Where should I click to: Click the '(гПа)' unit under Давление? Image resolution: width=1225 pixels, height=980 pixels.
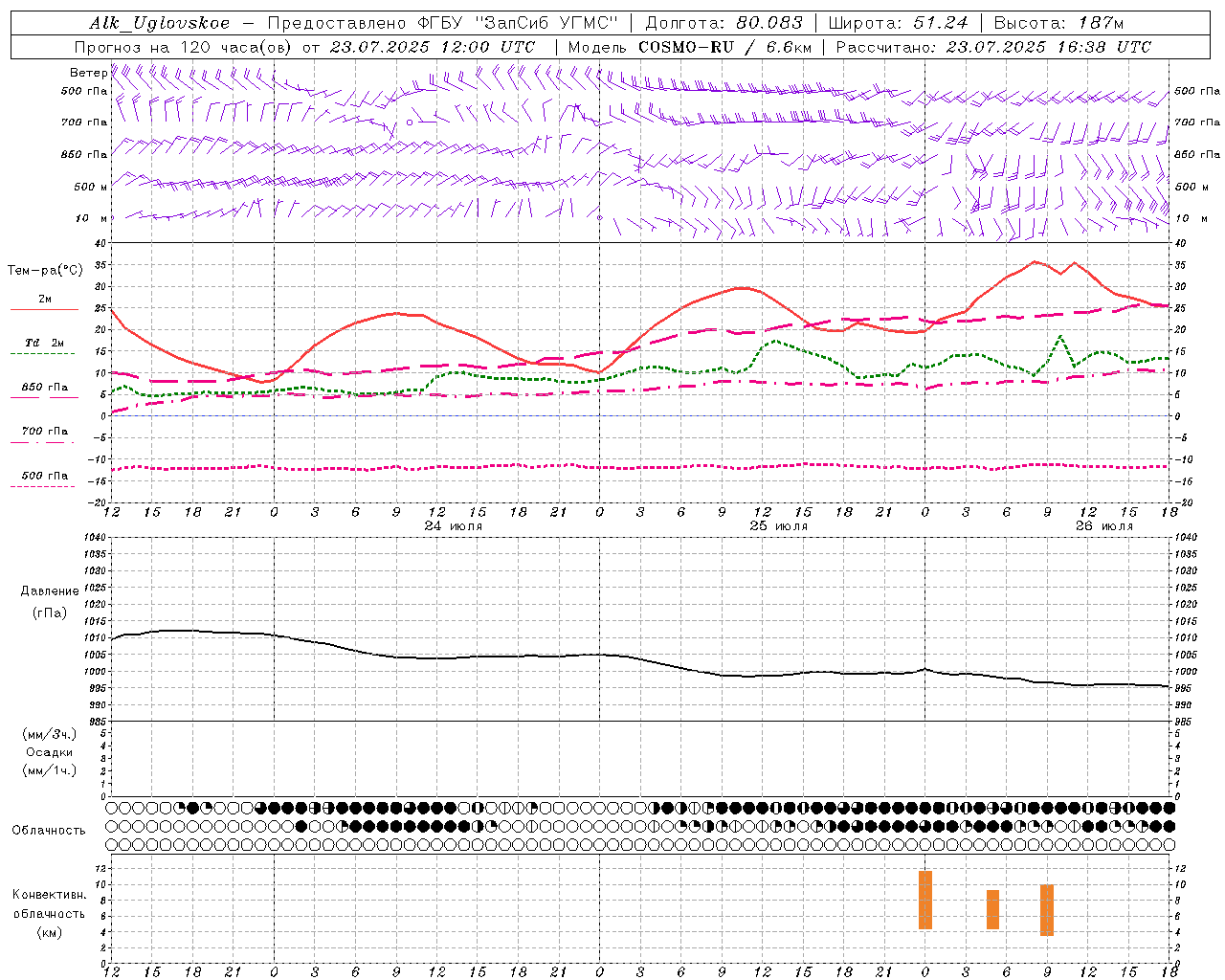point(50,613)
